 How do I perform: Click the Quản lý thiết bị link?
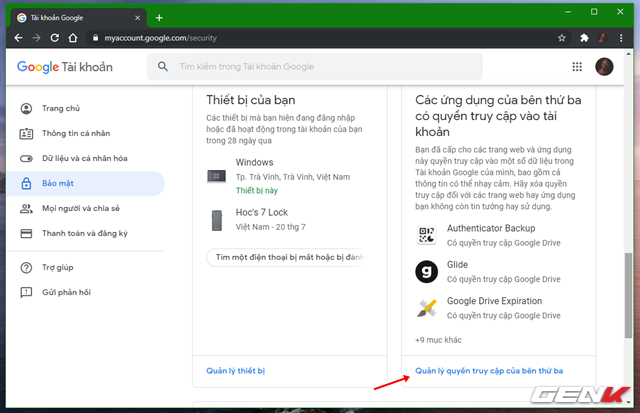coord(236,371)
